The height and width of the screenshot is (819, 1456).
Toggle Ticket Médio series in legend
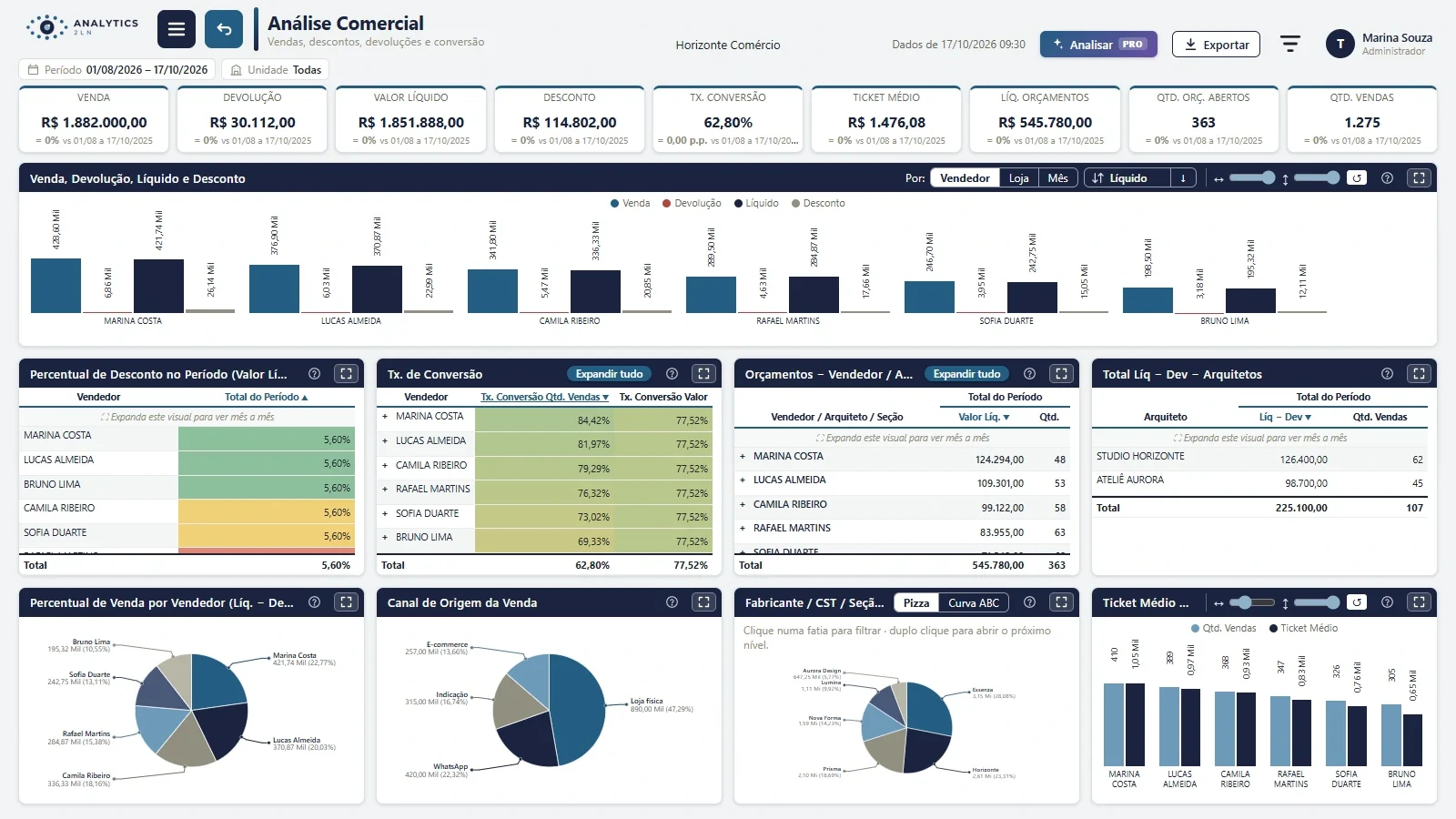tap(1303, 629)
